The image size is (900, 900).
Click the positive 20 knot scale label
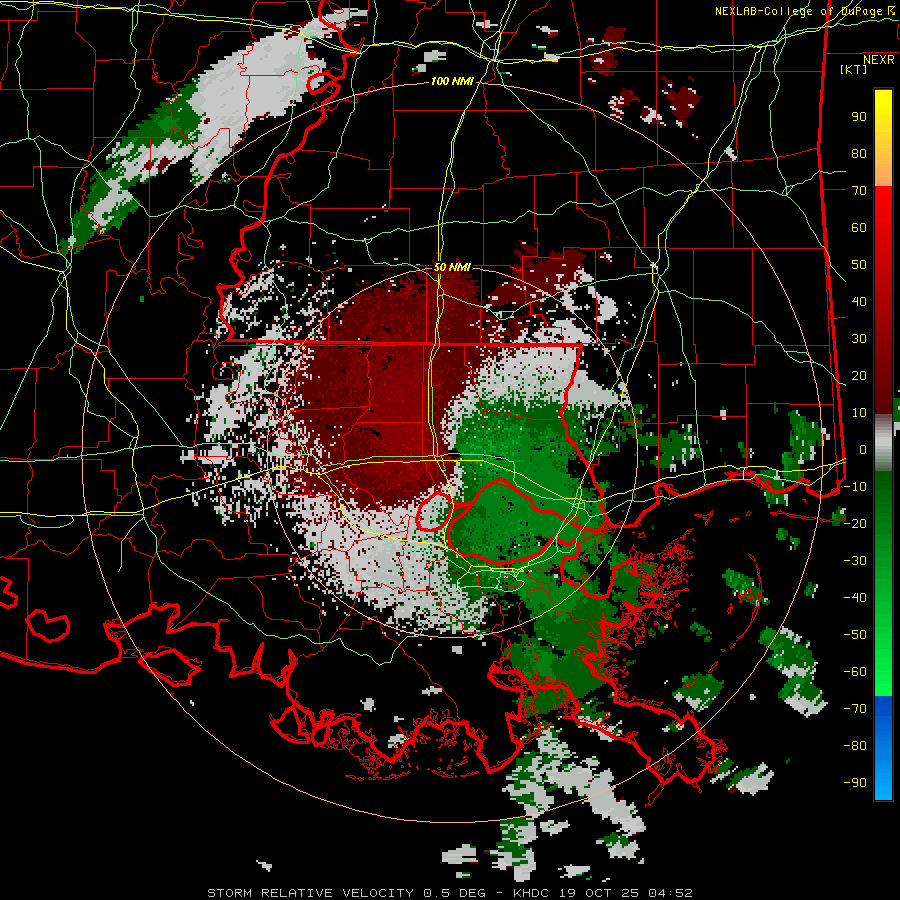coord(859,375)
